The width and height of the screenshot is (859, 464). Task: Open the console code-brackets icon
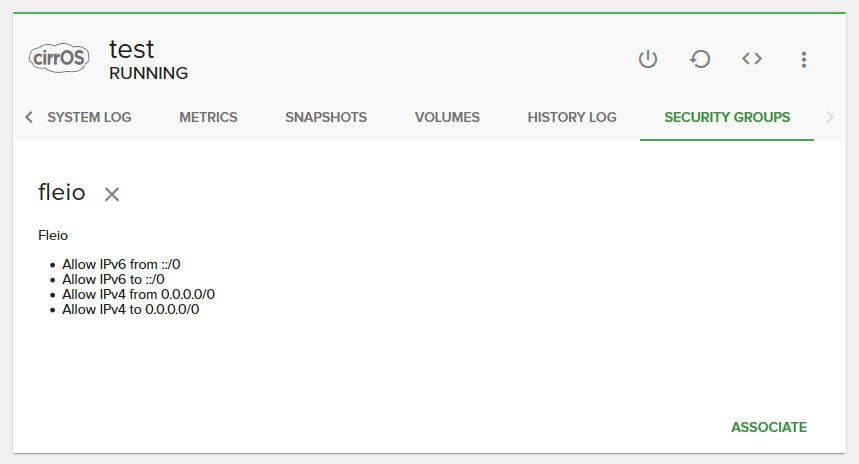click(x=752, y=59)
